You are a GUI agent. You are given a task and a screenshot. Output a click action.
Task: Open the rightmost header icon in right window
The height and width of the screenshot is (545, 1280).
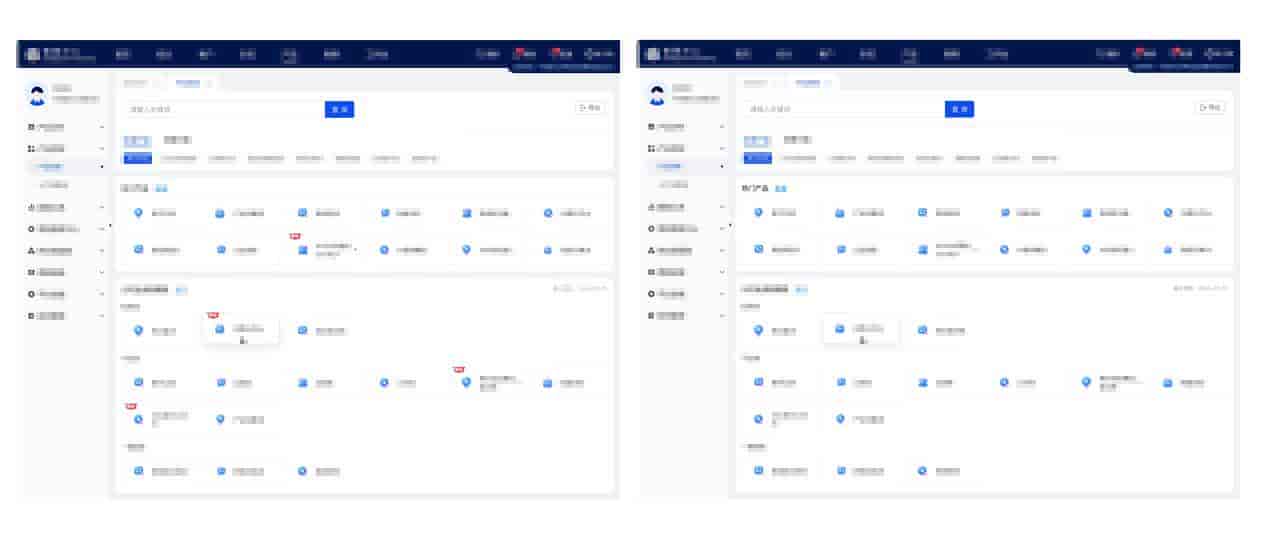[1209, 54]
